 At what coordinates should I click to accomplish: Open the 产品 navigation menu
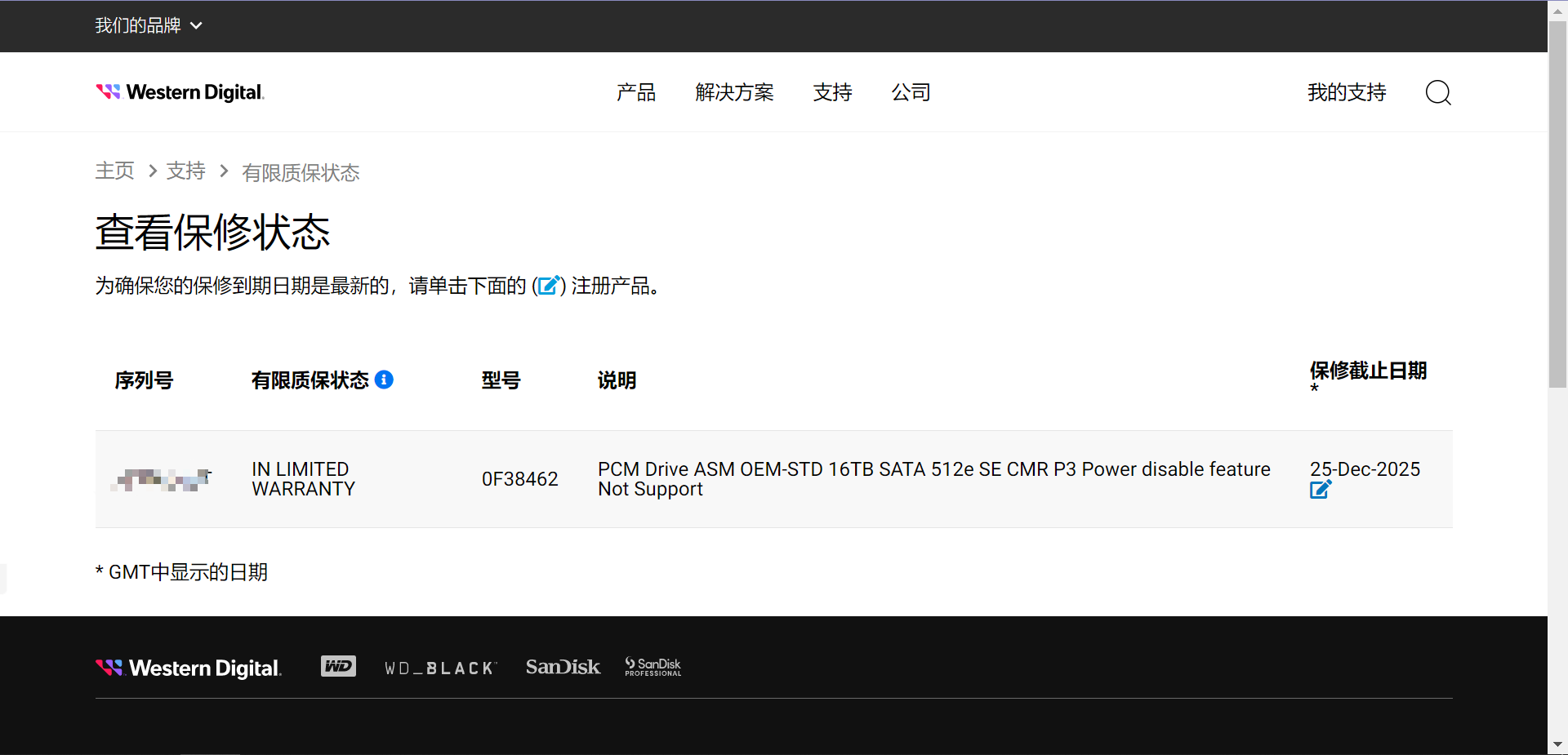635,92
